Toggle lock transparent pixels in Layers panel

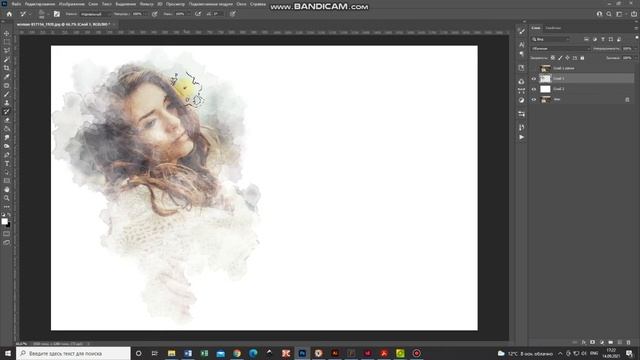point(553,58)
